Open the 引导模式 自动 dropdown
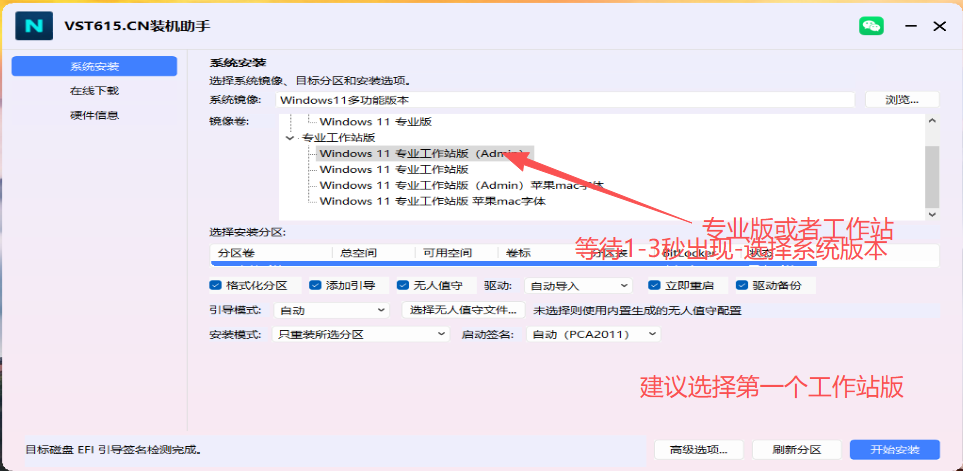Image resolution: width=963 pixels, height=471 pixels. click(x=331, y=310)
